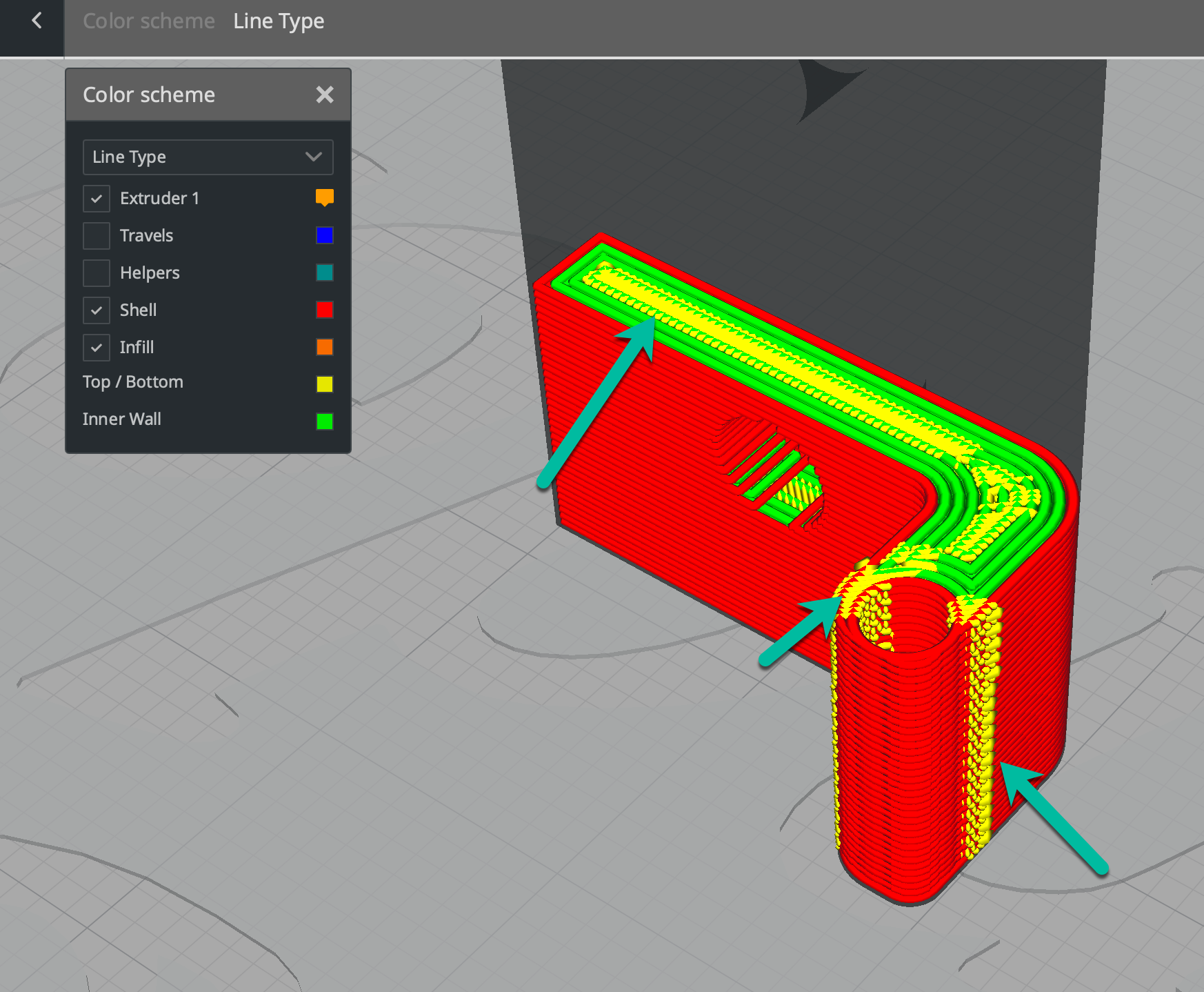Open the Line Type dropdown
Screen dimensions: 1204x992
pos(208,157)
